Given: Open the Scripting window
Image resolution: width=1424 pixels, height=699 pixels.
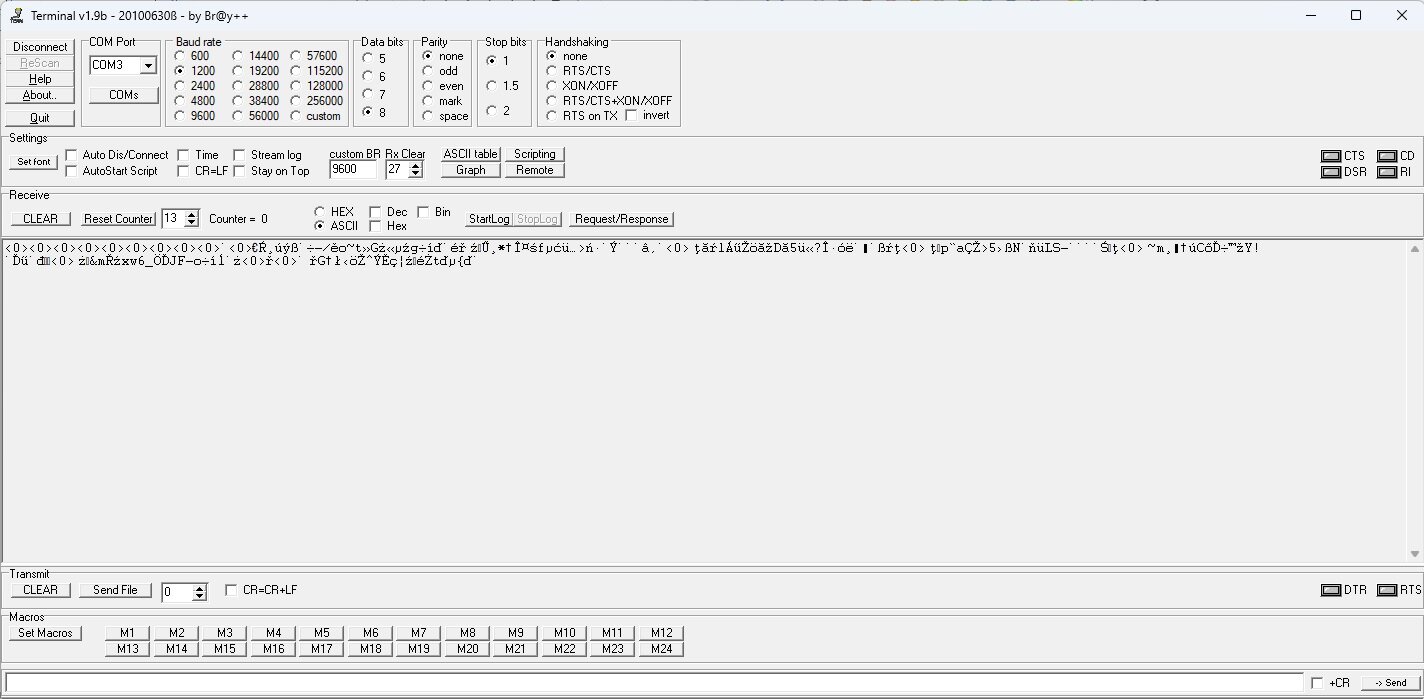Looking at the screenshot, I should pos(534,154).
